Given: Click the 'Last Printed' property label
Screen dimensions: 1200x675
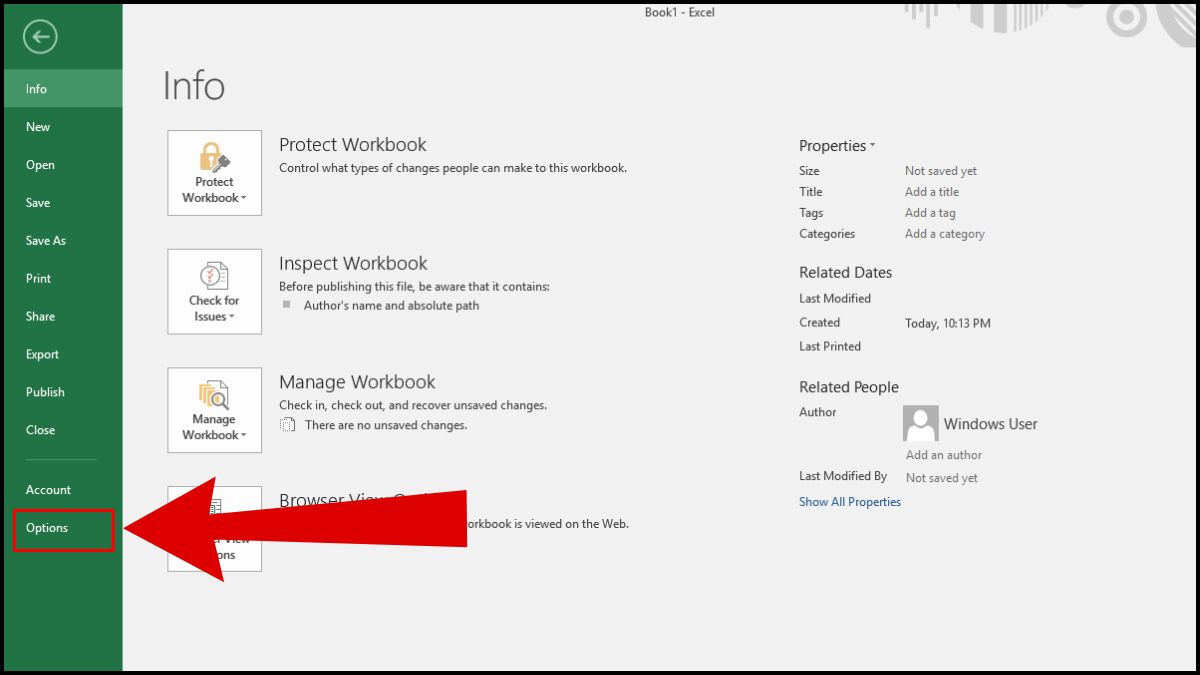Looking at the screenshot, I should coord(830,346).
